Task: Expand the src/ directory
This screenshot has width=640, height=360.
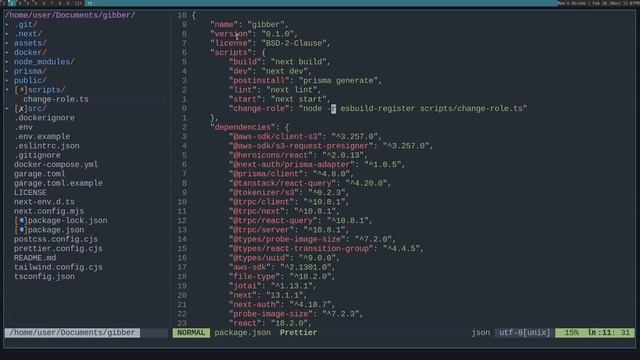Action: pos(37,109)
